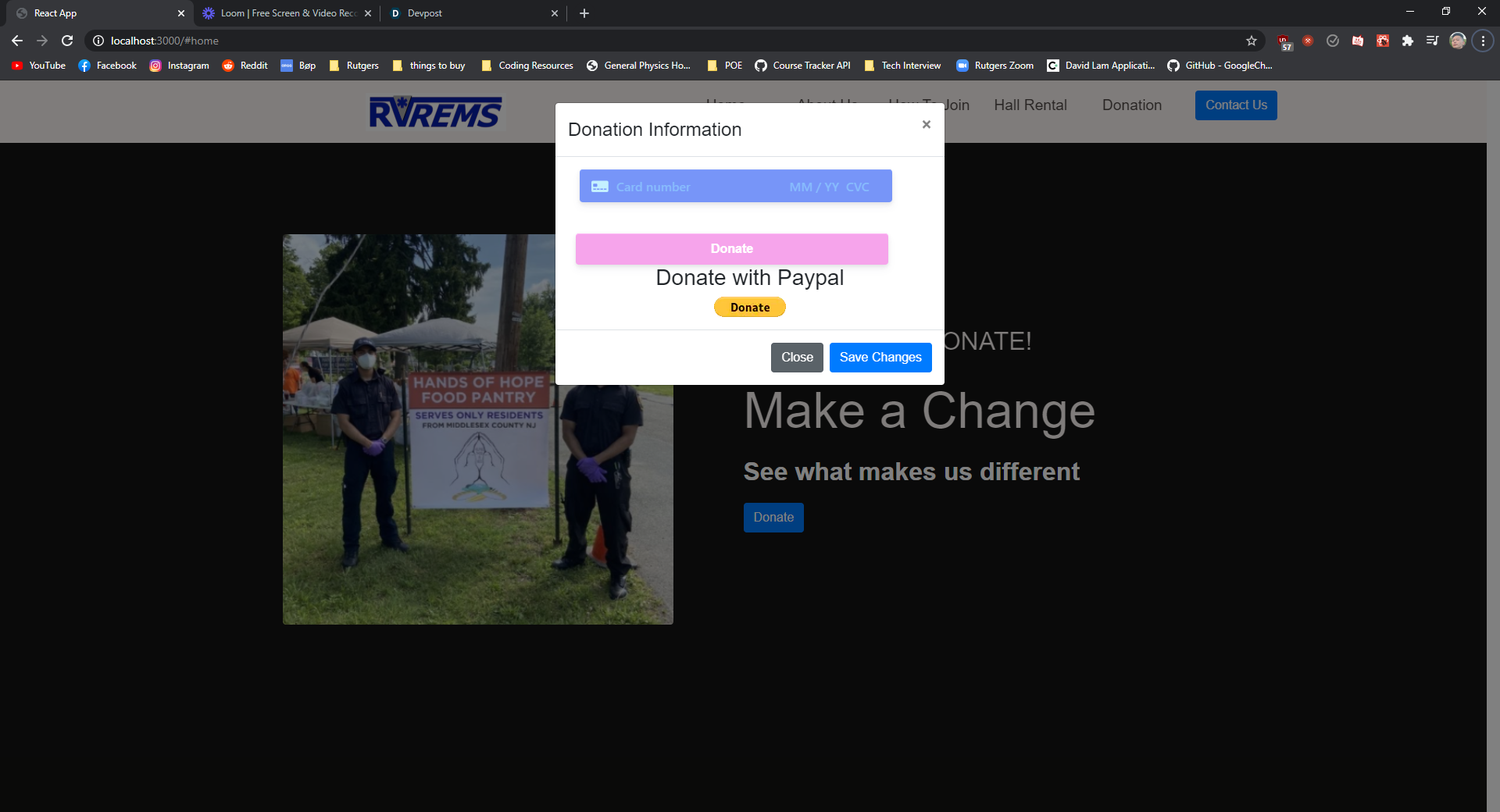Image resolution: width=1500 pixels, height=812 pixels.
Task: Open the Facebook bookmark
Action: point(108,66)
